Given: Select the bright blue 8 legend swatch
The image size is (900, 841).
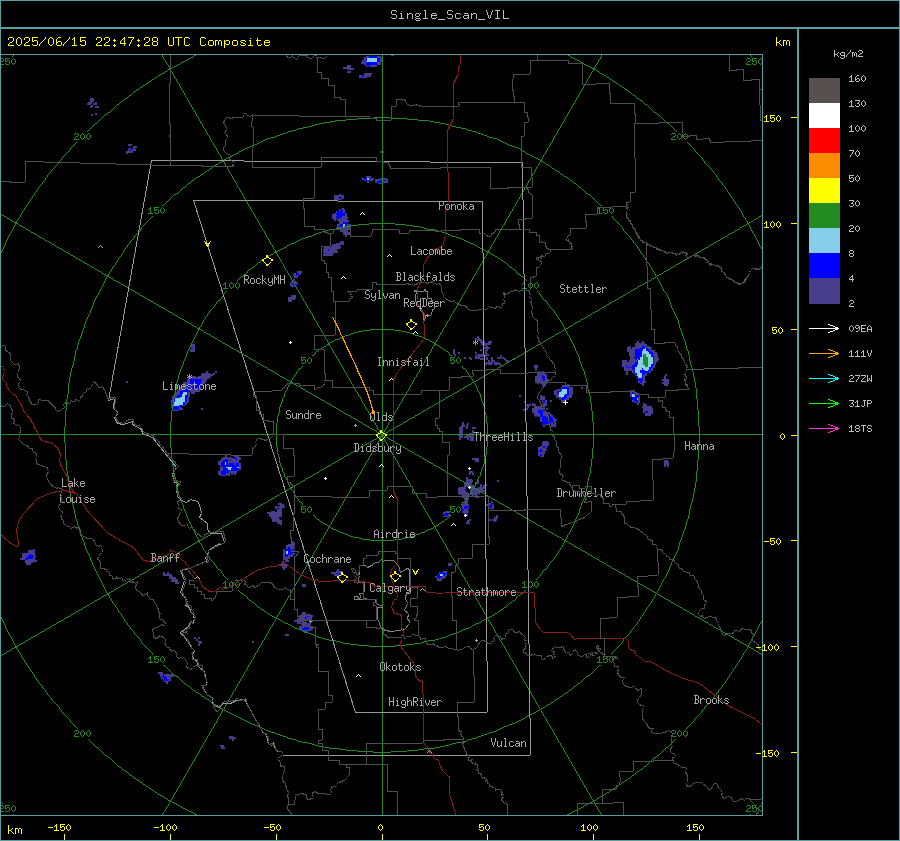Looking at the screenshot, I should (824, 265).
